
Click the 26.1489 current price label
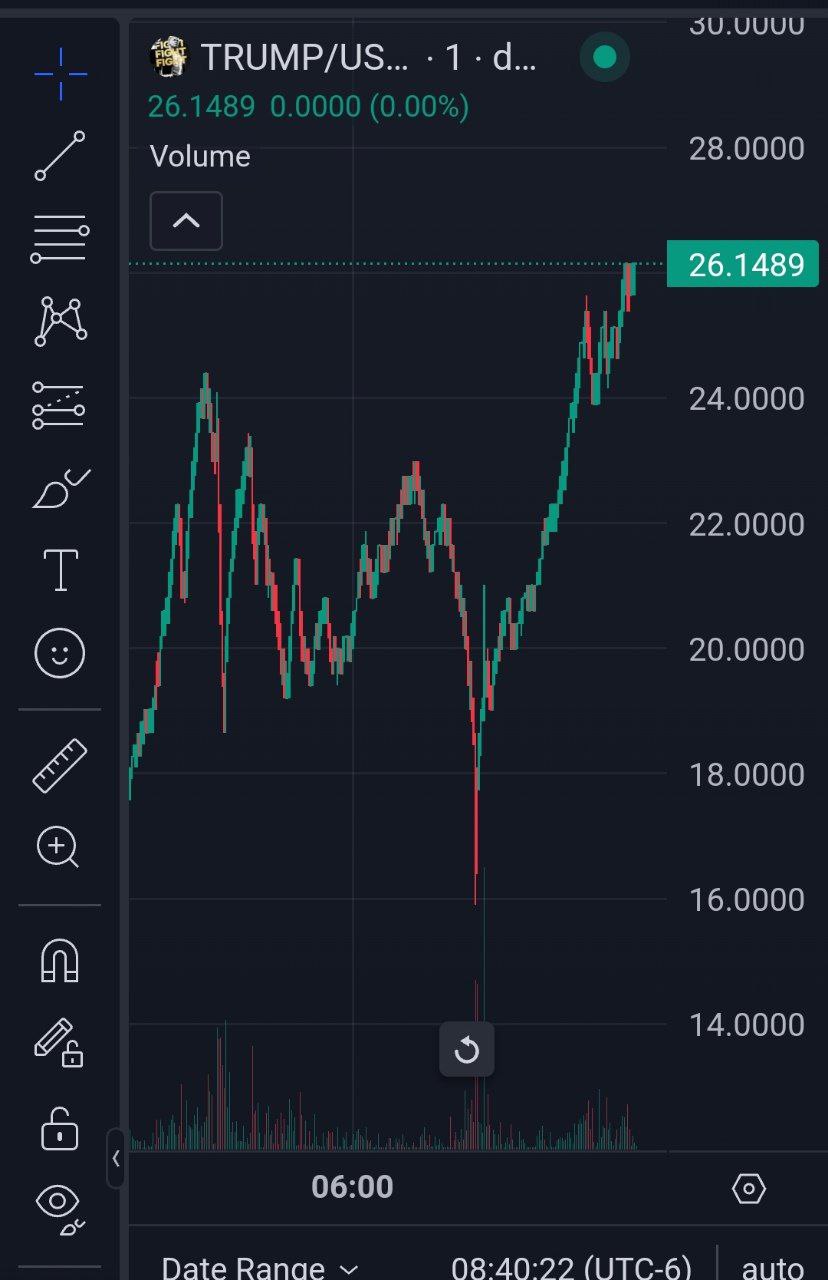click(743, 264)
